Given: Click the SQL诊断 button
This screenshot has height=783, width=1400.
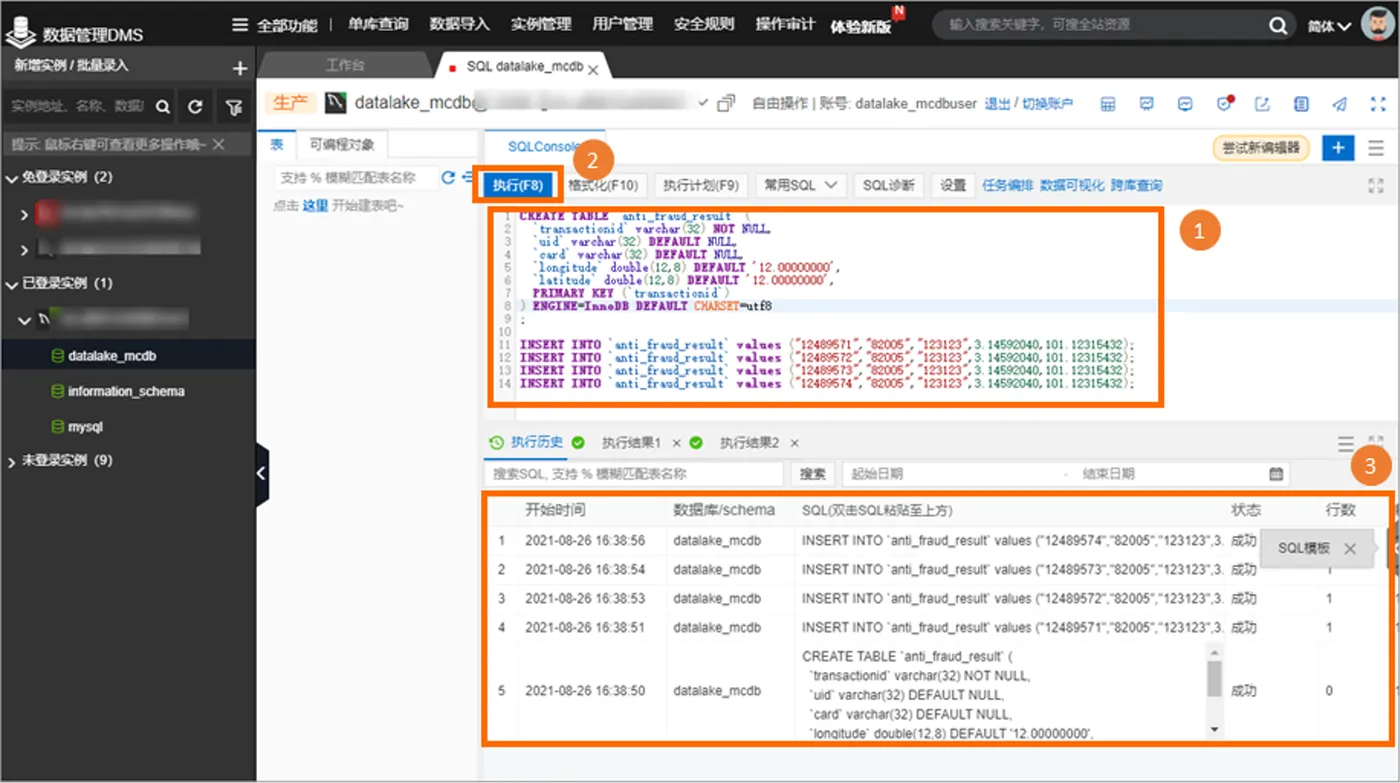Looking at the screenshot, I should [x=889, y=185].
